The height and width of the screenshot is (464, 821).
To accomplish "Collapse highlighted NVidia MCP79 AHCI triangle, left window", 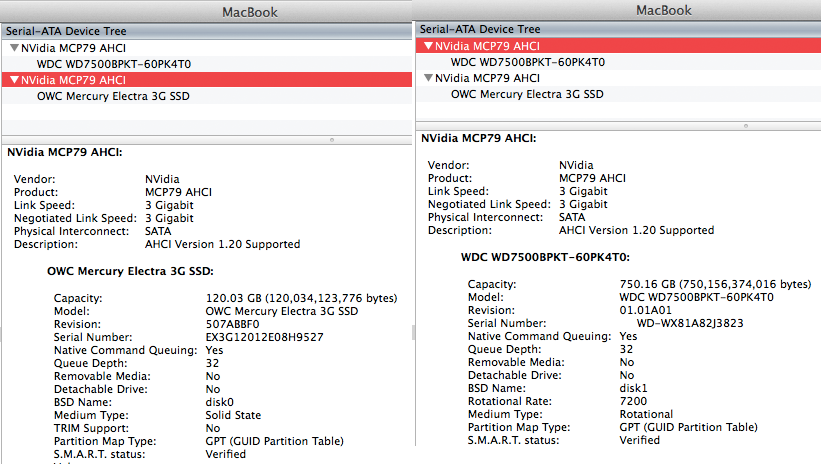I will 15,80.
